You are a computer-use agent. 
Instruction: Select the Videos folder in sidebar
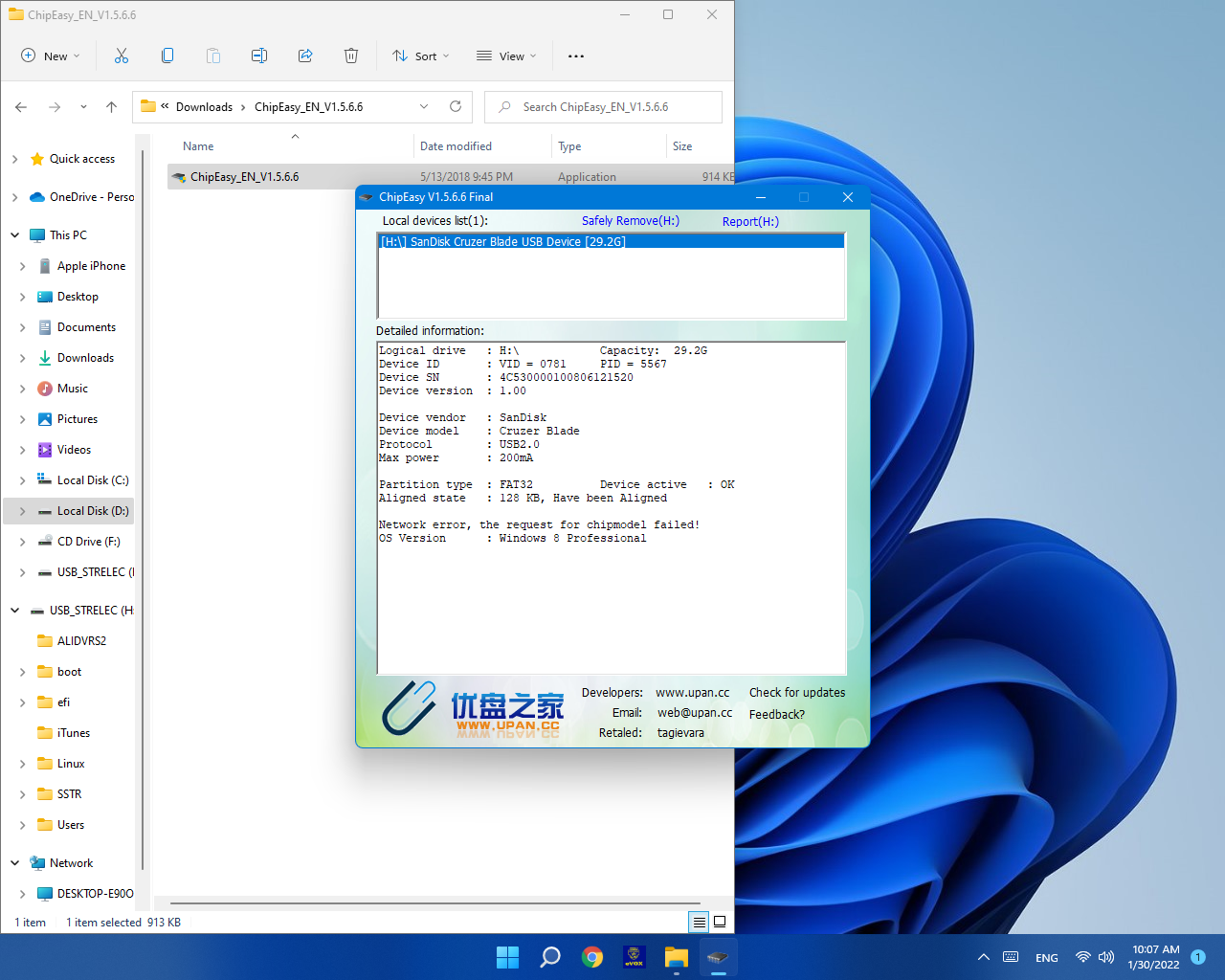coord(74,450)
